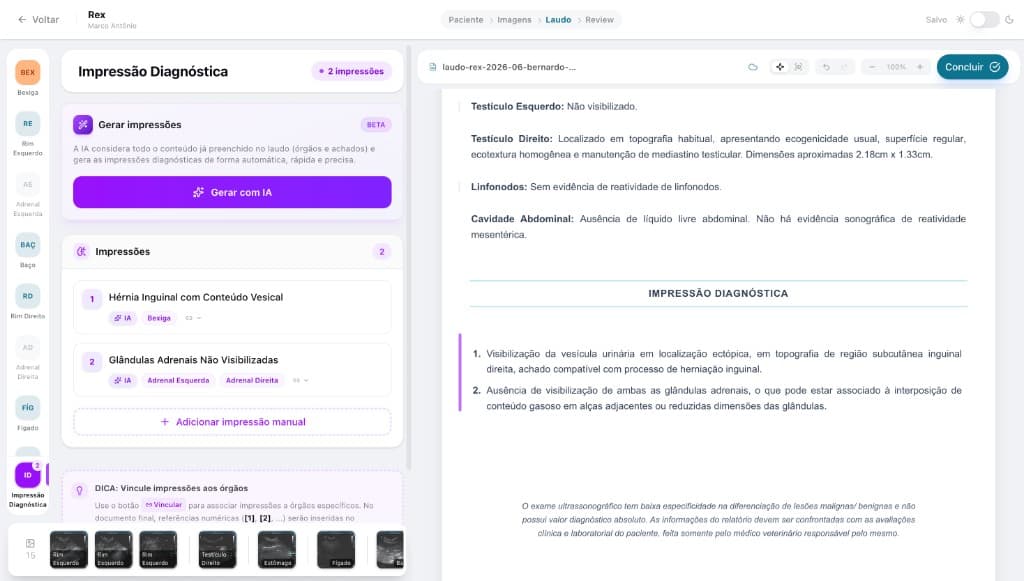Expand link dropdown on Glândulas Adrenais impression
Viewport: 1024px width, 581px height.
click(x=300, y=381)
